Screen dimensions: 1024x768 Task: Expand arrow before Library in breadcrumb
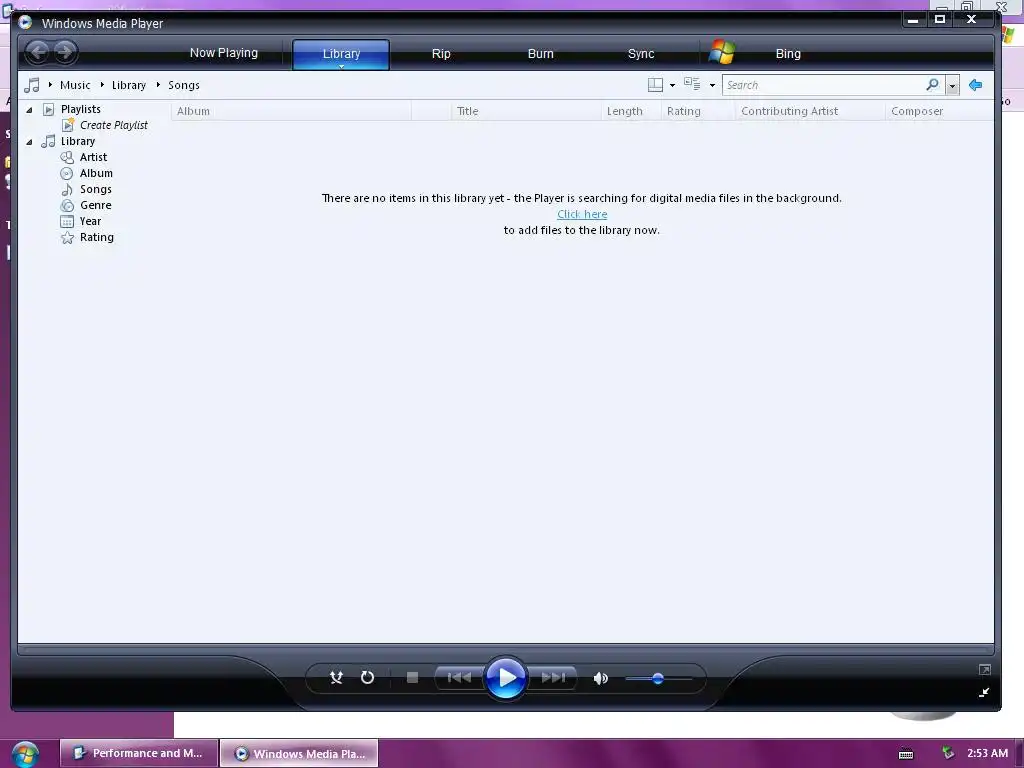click(103, 85)
